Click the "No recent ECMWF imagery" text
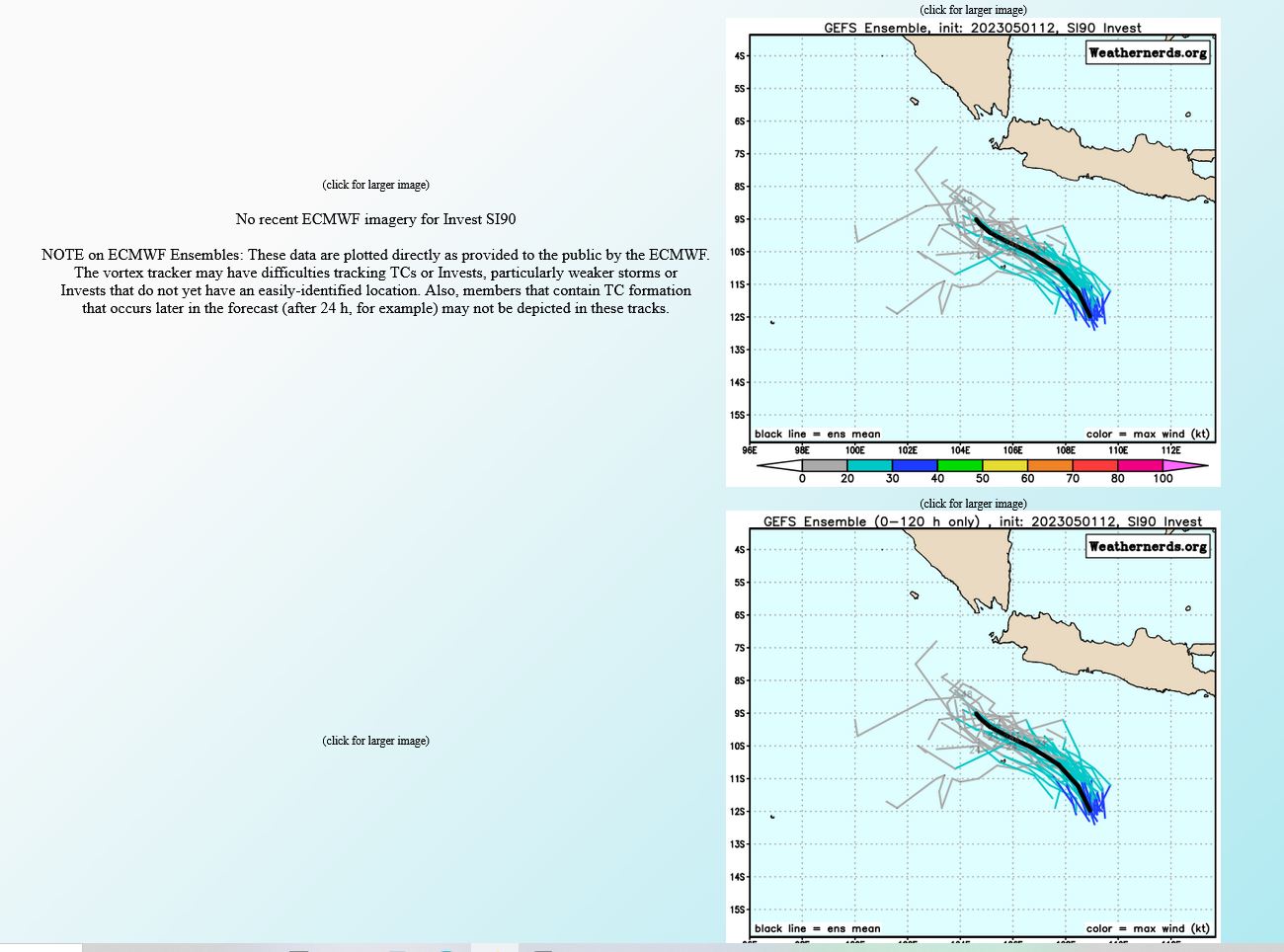Viewport: 1284px width, 952px height. pyautogui.click(x=375, y=219)
